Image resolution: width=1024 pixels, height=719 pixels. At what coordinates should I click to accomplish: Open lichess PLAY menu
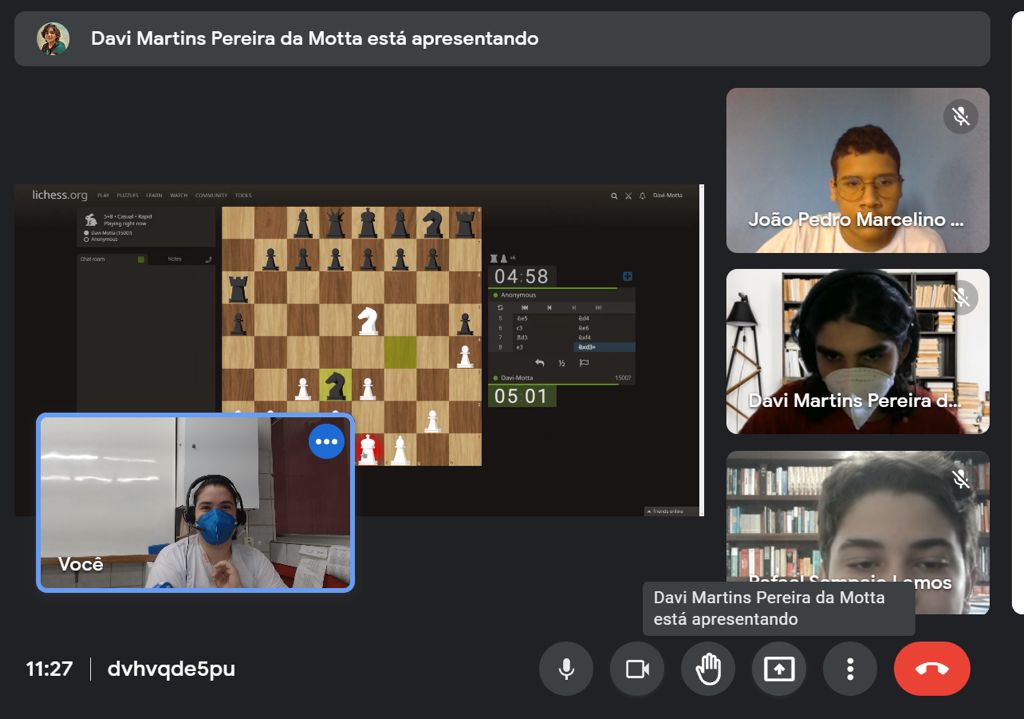pyautogui.click(x=103, y=195)
